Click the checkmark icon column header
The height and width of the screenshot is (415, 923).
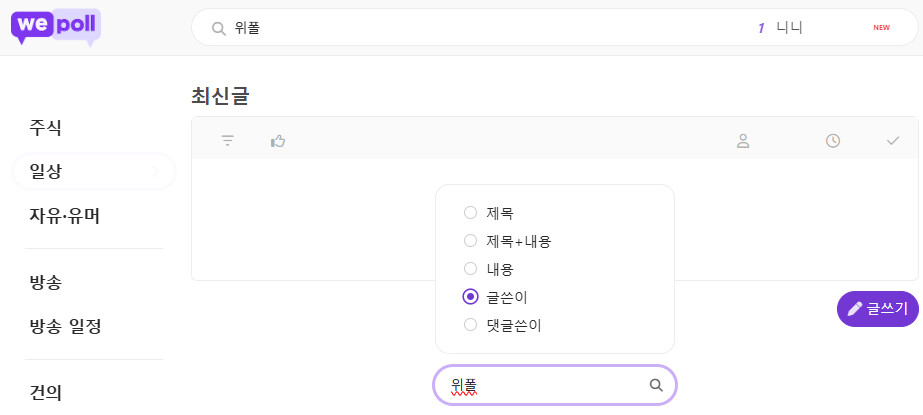(x=893, y=141)
